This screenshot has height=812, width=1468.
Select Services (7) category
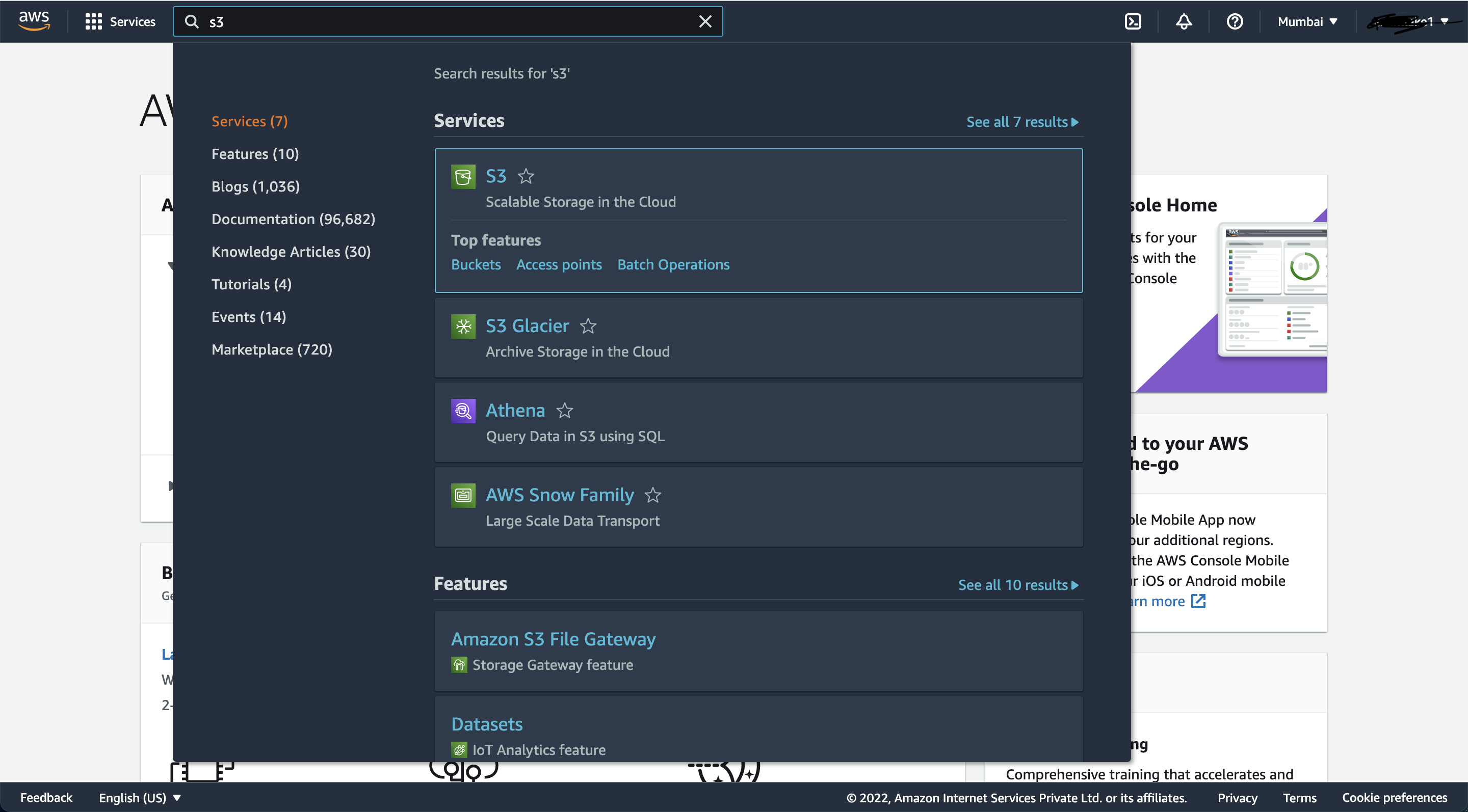pyautogui.click(x=250, y=121)
